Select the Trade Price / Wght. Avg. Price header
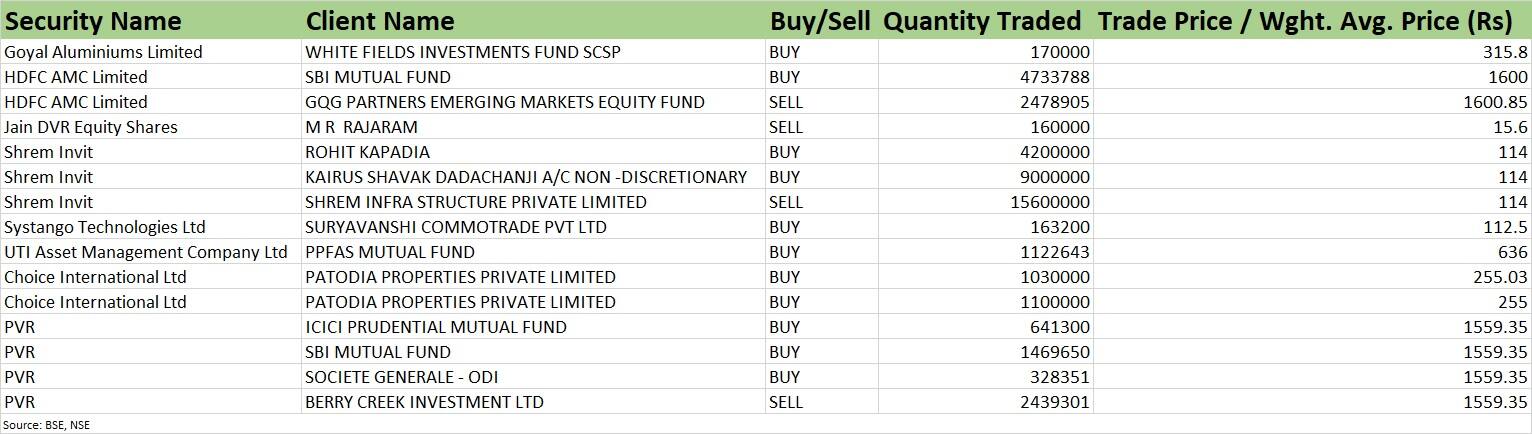Viewport: 1532px width, 434px height. tap(1312, 20)
